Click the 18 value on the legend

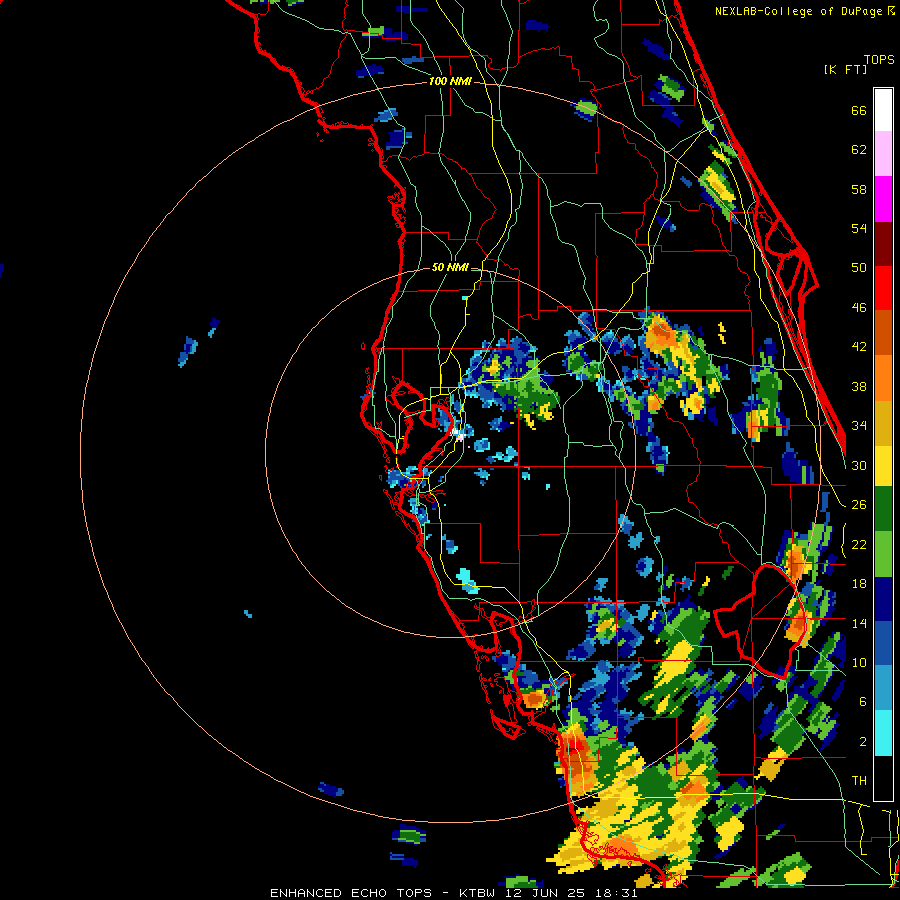tap(859, 584)
